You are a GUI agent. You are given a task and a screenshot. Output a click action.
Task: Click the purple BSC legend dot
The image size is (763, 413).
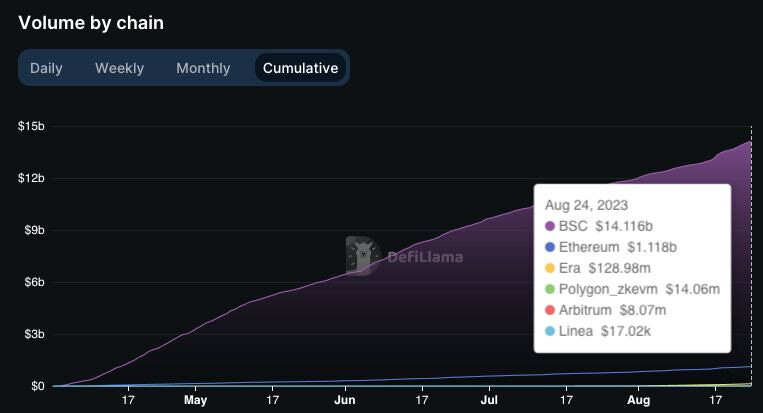pyautogui.click(x=550, y=226)
